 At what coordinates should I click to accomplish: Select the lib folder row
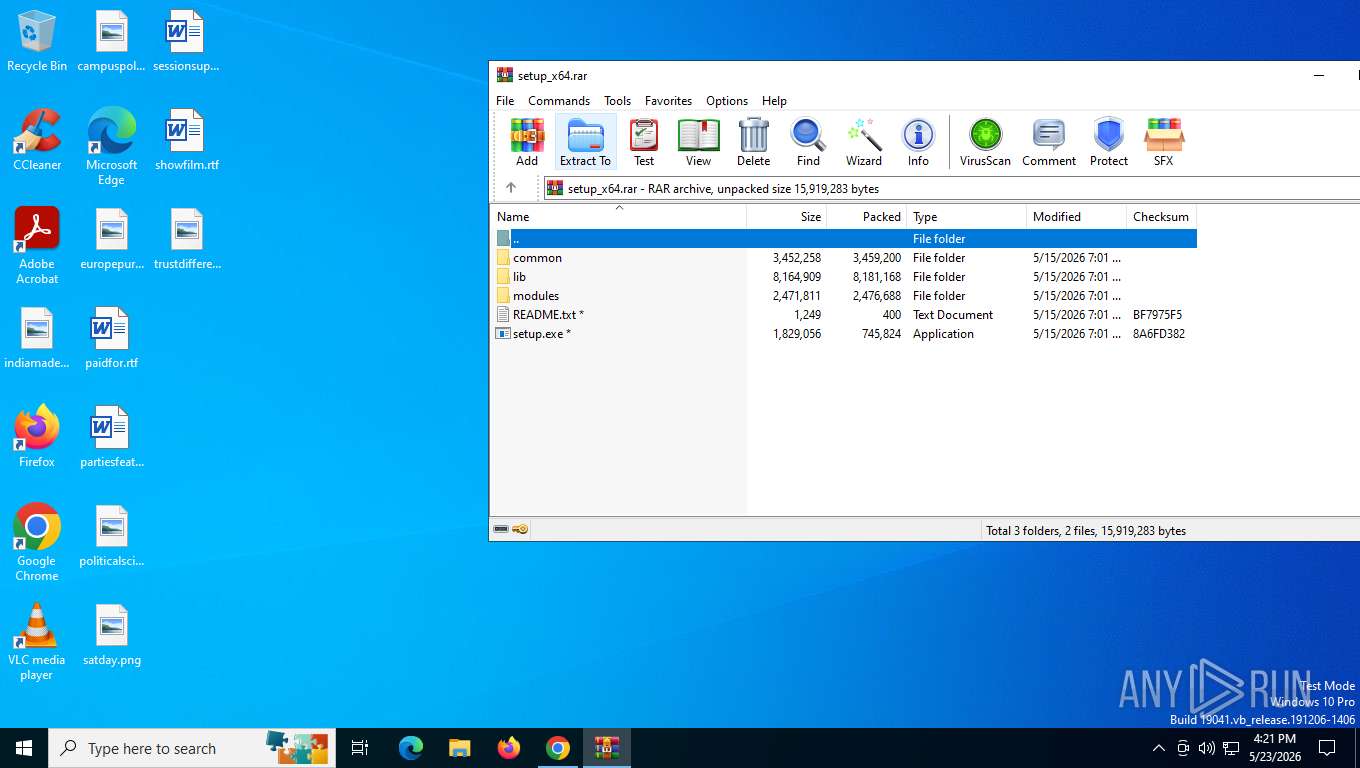(844, 277)
